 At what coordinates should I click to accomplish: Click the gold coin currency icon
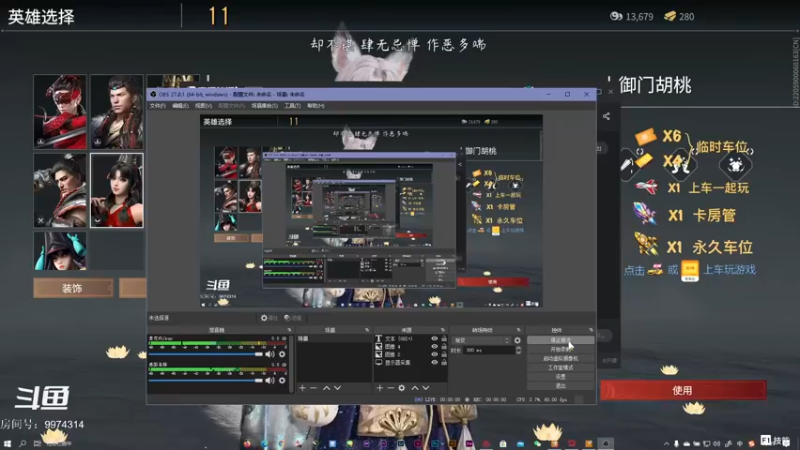pyautogui.click(x=616, y=16)
